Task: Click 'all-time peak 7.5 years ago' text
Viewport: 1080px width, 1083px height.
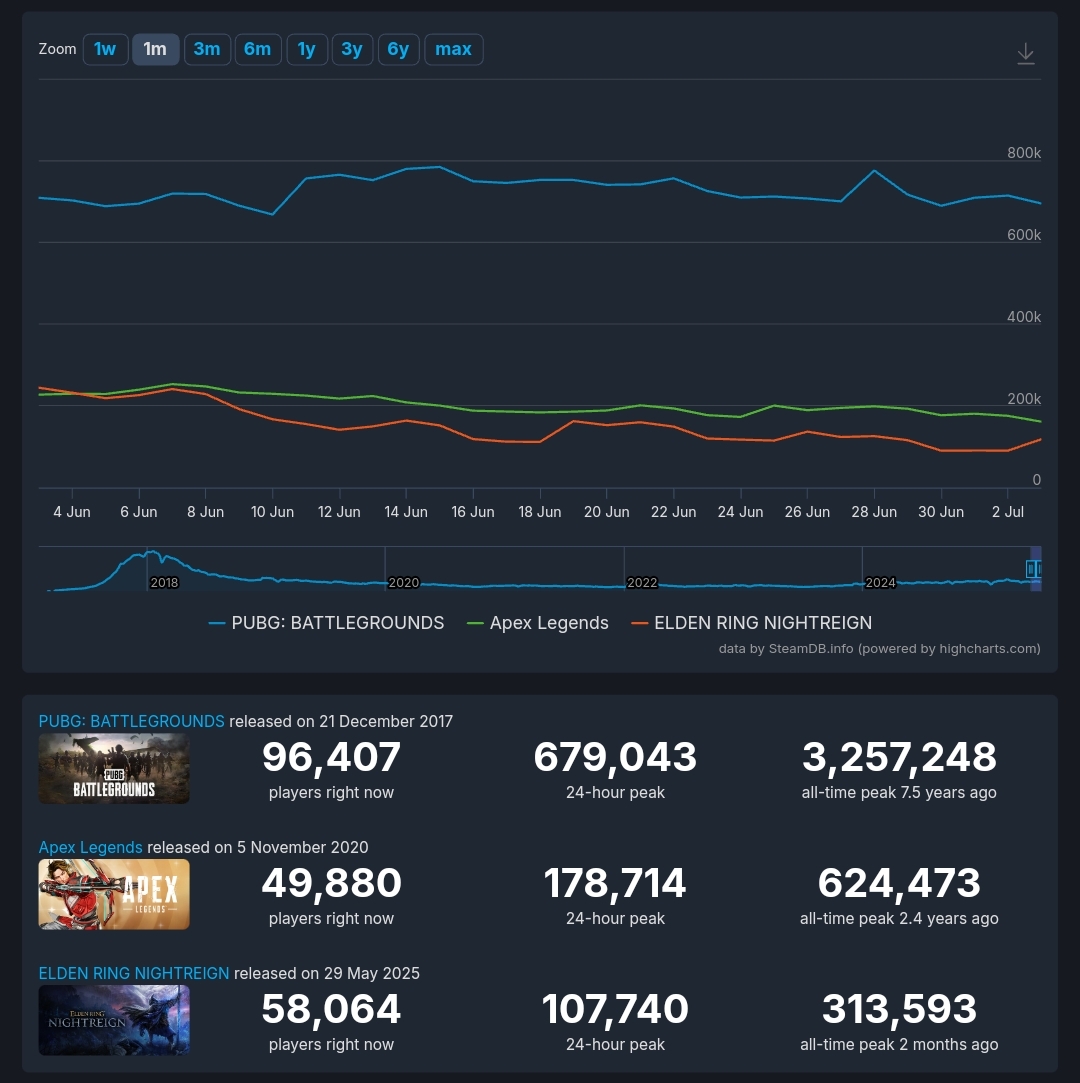Action: [x=899, y=792]
